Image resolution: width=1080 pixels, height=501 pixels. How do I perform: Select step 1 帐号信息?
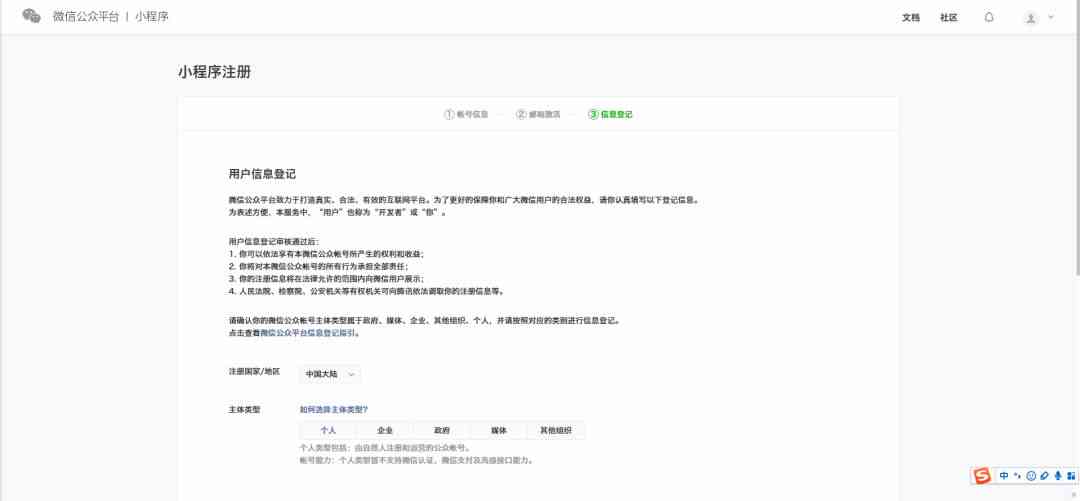466,114
